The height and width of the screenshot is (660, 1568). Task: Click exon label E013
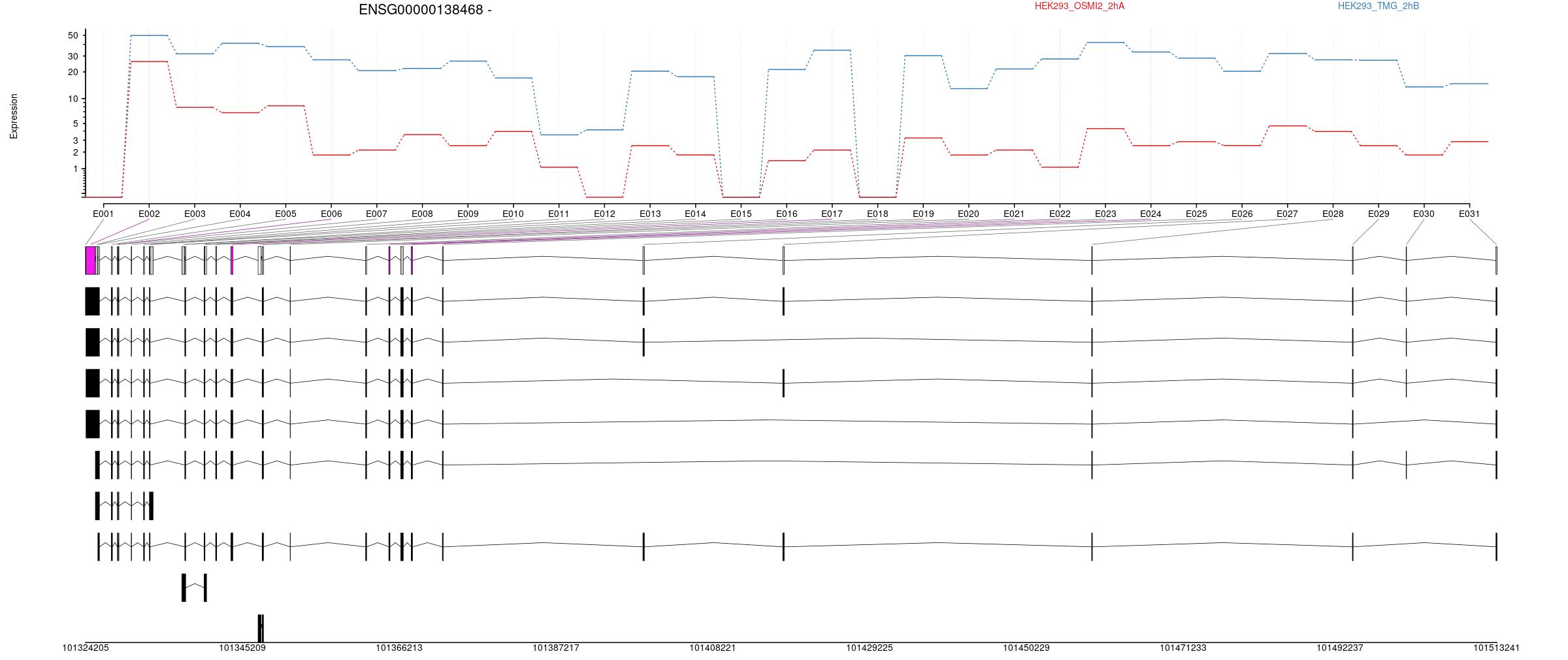click(x=650, y=214)
